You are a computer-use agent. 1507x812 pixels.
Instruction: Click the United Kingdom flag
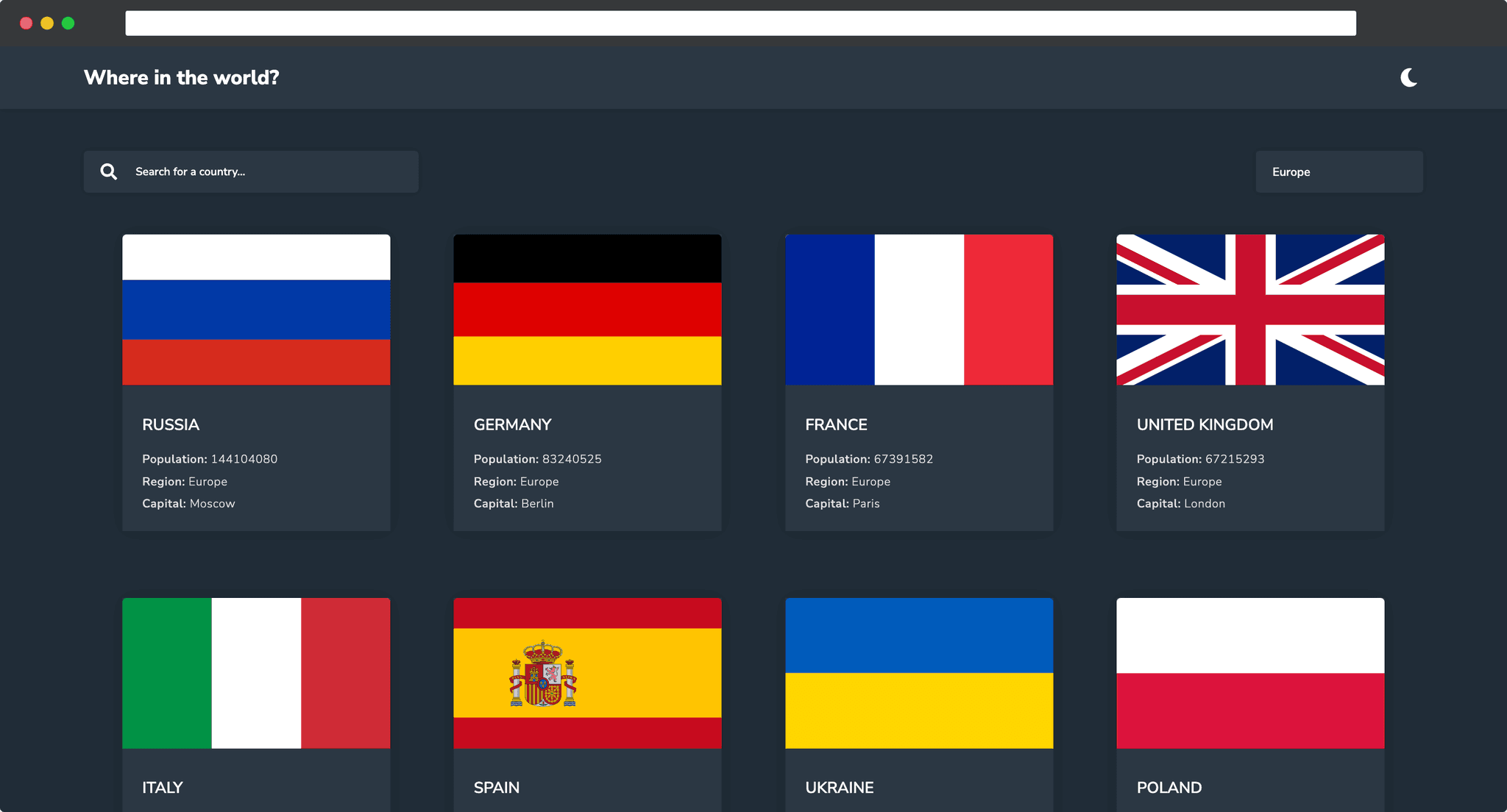coord(1250,309)
